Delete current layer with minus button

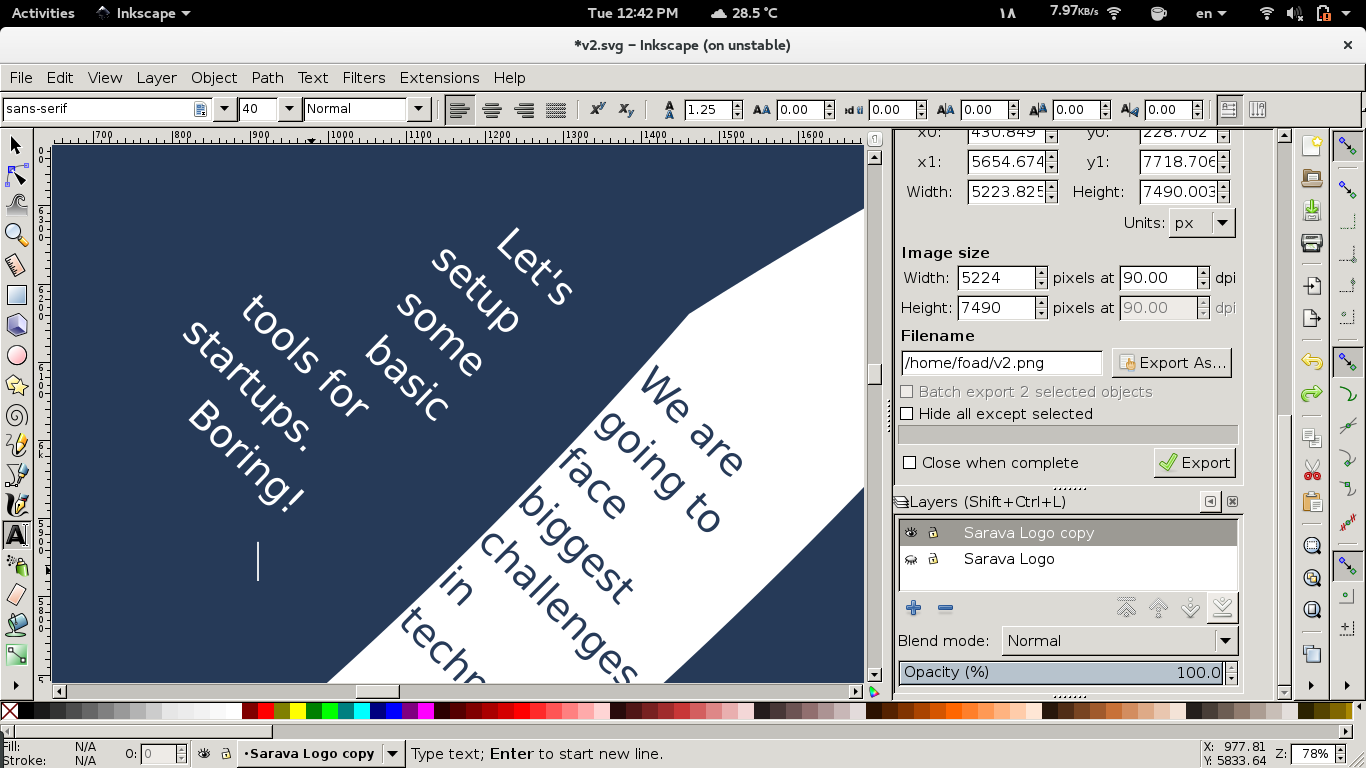coord(945,608)
